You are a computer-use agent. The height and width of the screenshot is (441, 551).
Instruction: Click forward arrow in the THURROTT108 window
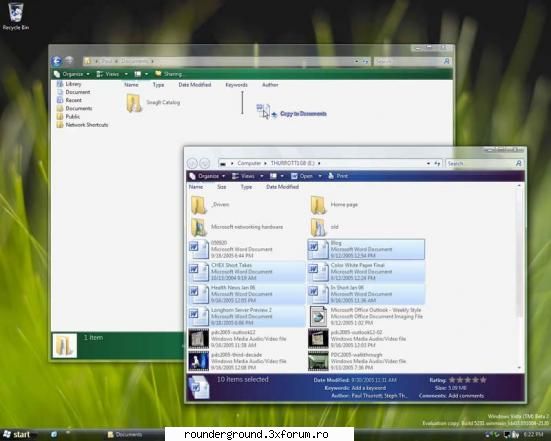point(205,163)
